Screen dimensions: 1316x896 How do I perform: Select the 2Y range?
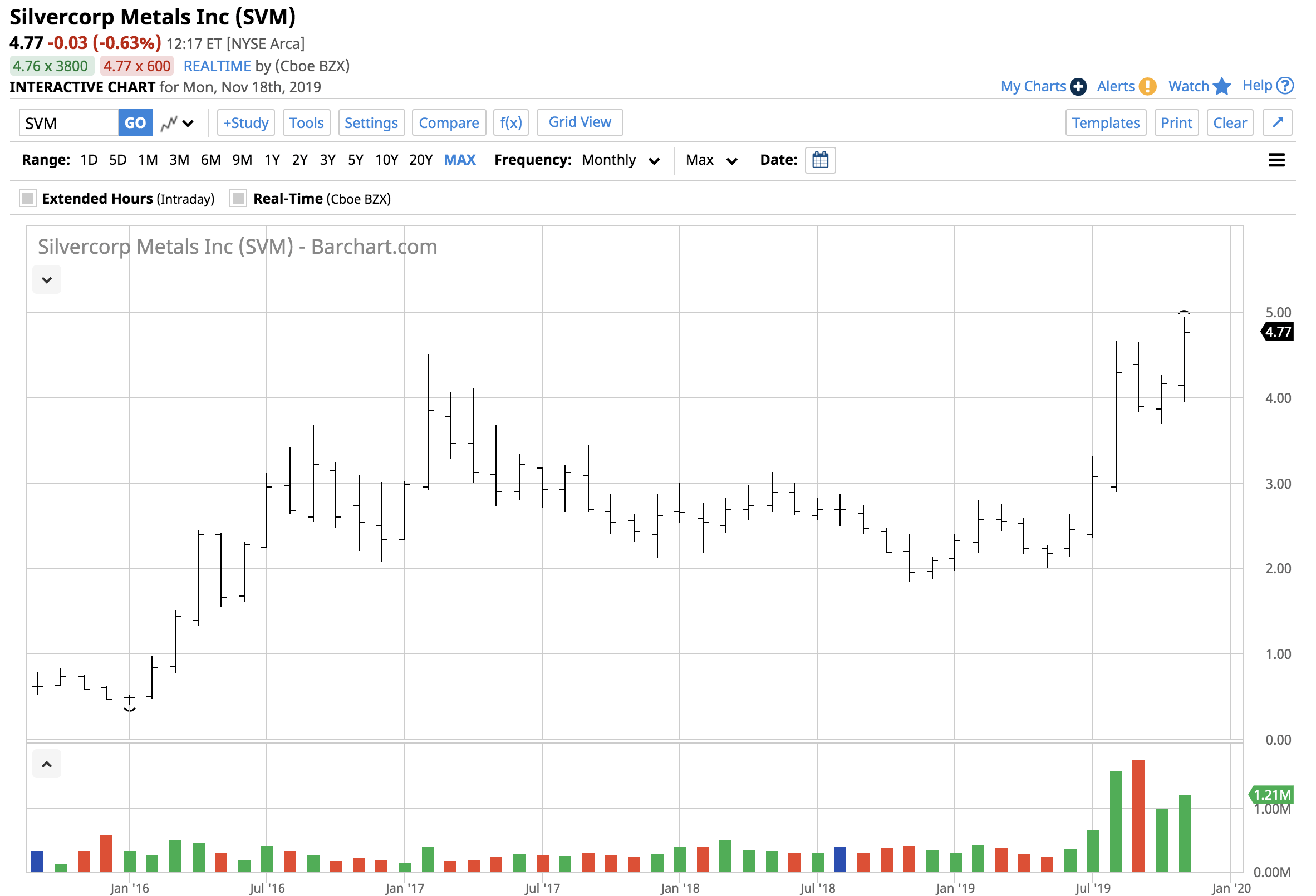tap(299, 160)
